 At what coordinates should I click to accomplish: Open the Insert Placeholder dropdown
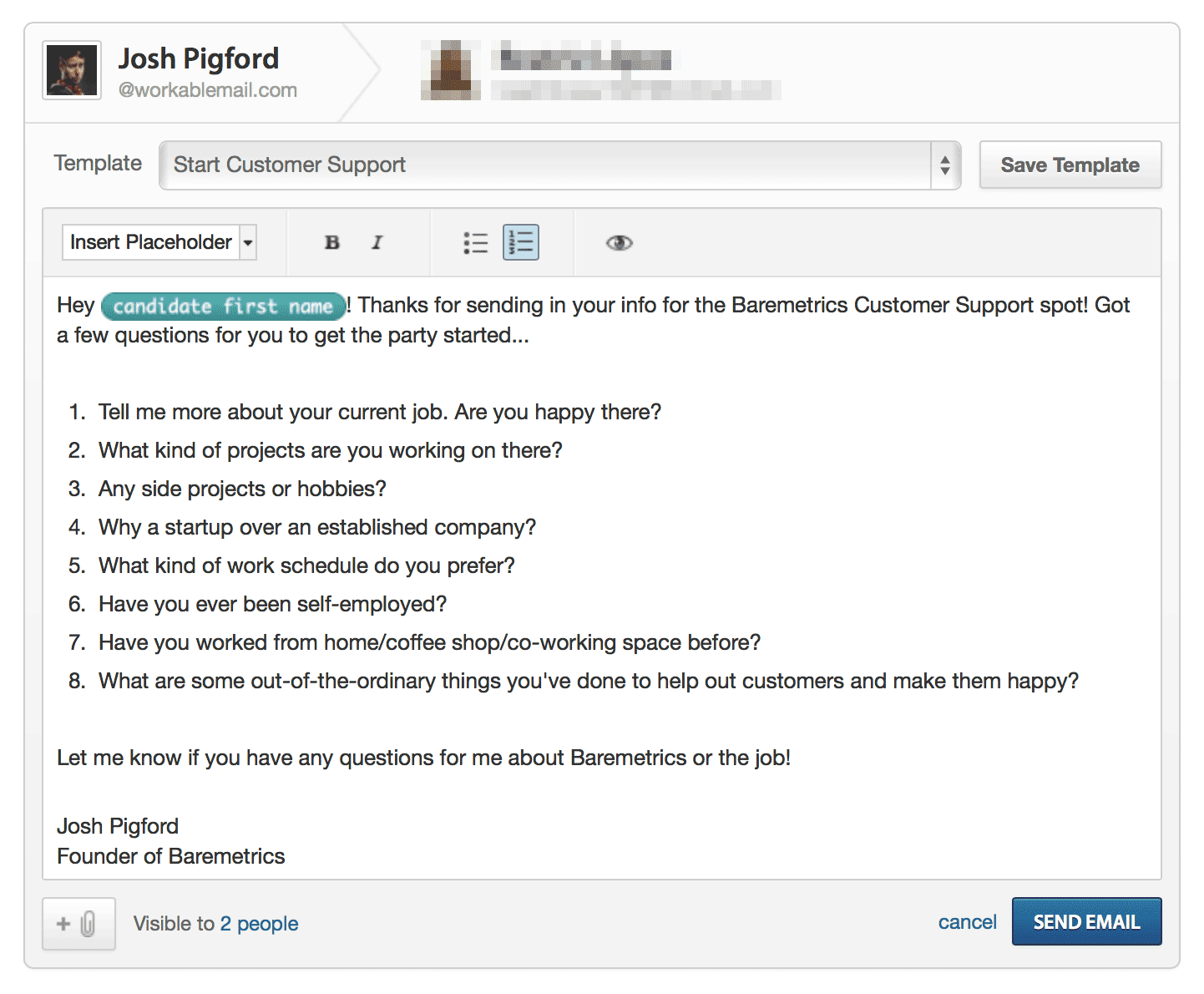tap(159, 242)
